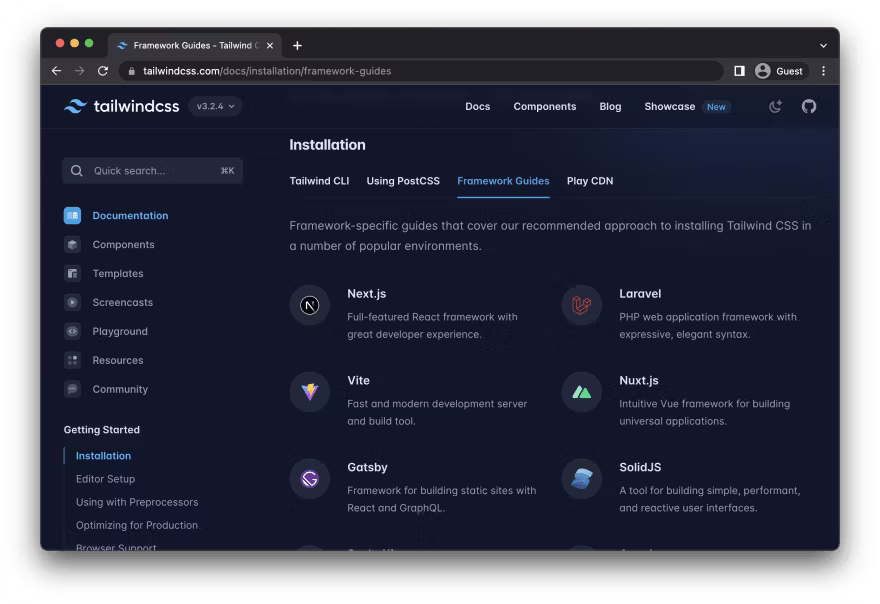The width and height of the screenshot is (880, 604).
Task: Click the Vite lightning logo icon
Action: [310, 392]
